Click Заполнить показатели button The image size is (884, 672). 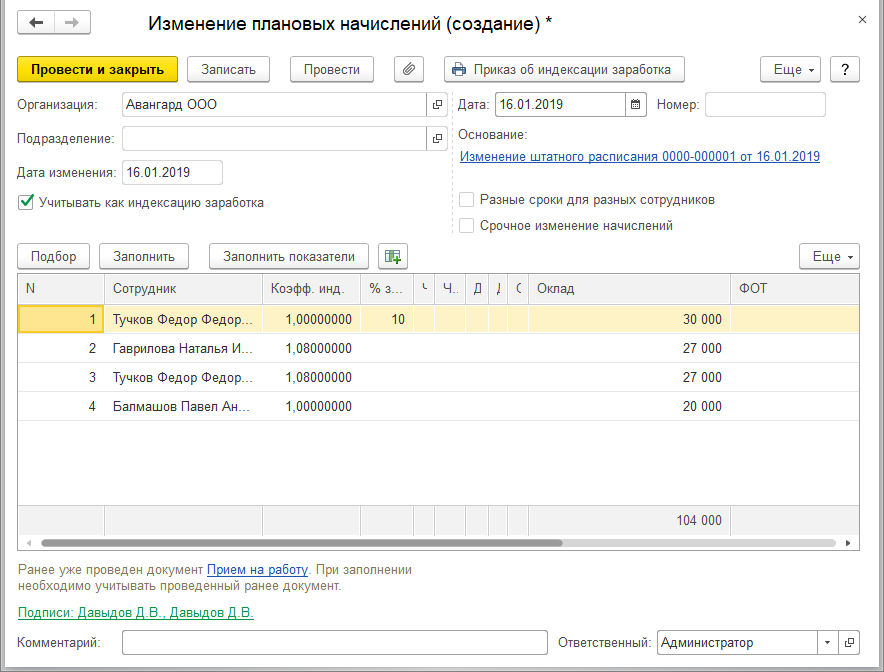point(289,257)
